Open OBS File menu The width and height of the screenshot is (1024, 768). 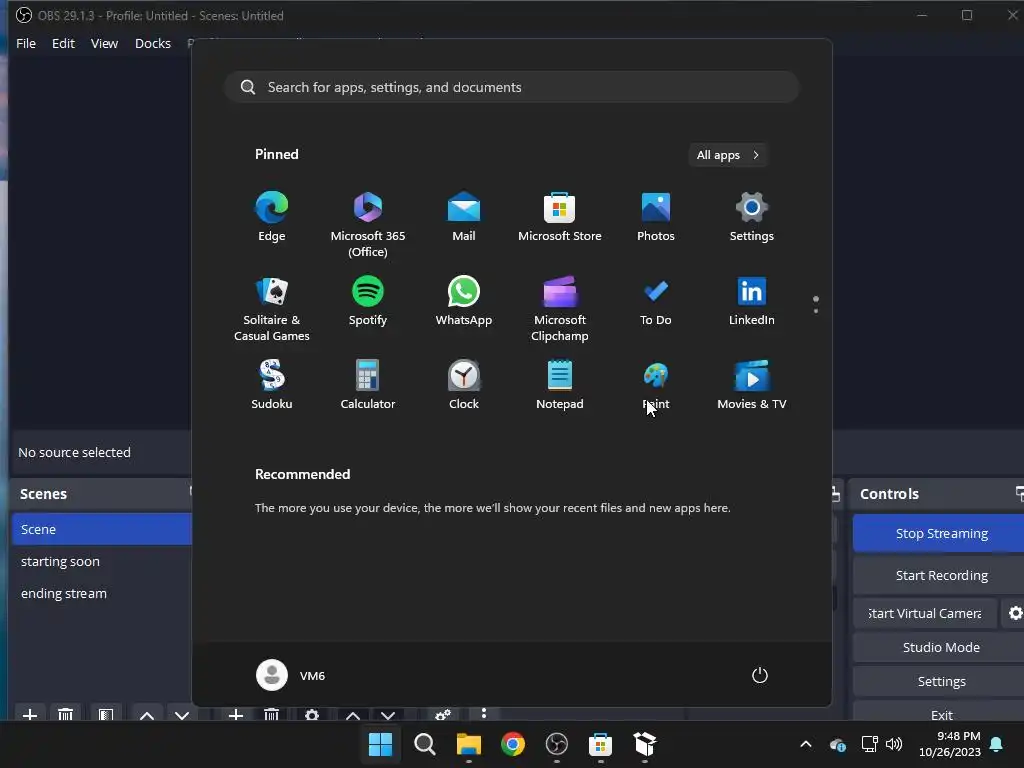point(26,43)
